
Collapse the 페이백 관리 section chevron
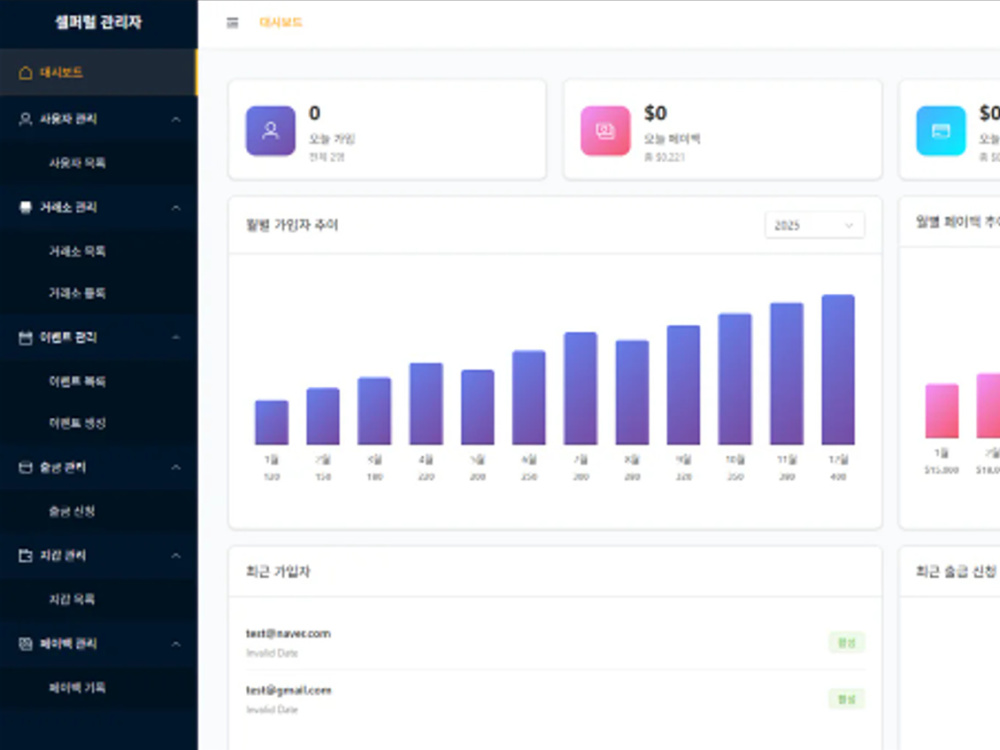176,643
